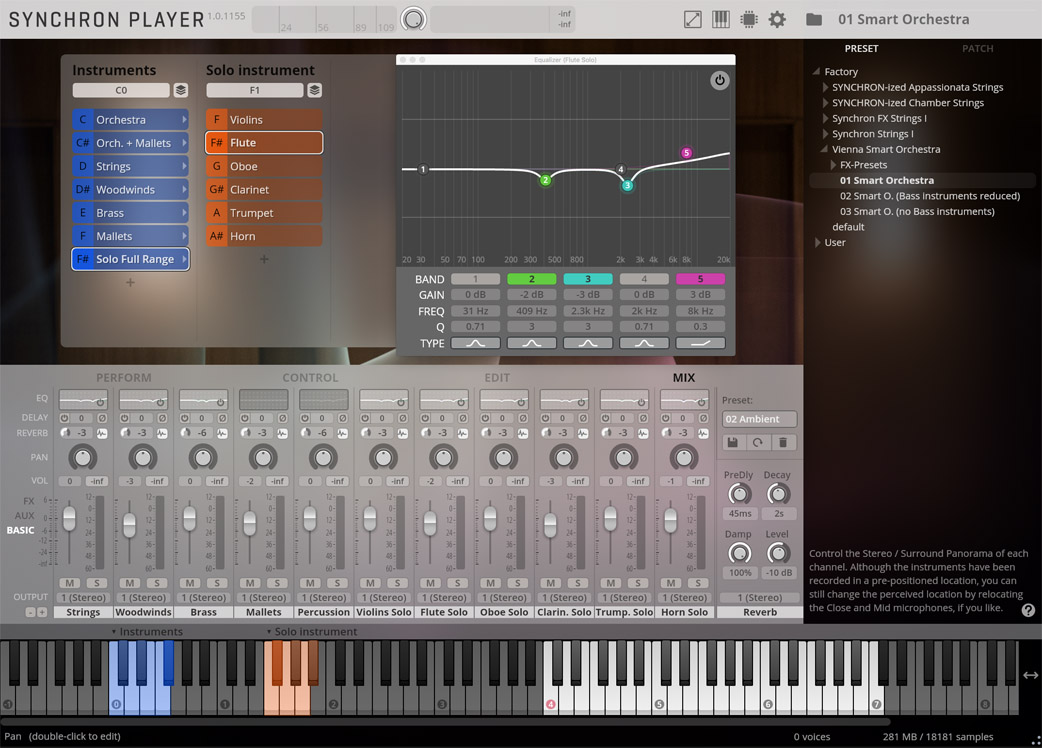Remove a mixer channel with minus button
The image size is (1042, 748).
coord(31,612)
